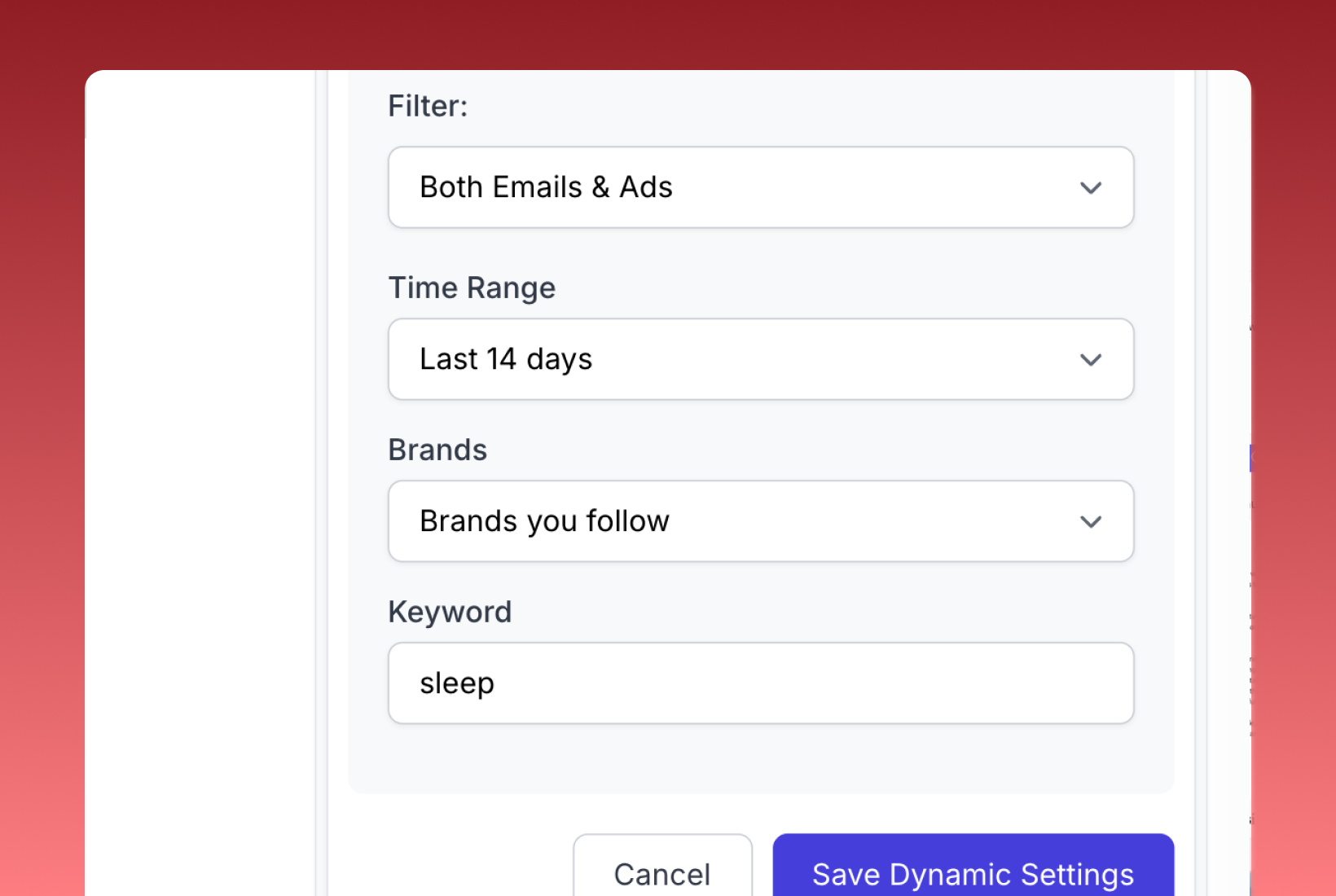Click the word sleep in Keyword field

tap(457, 683)
